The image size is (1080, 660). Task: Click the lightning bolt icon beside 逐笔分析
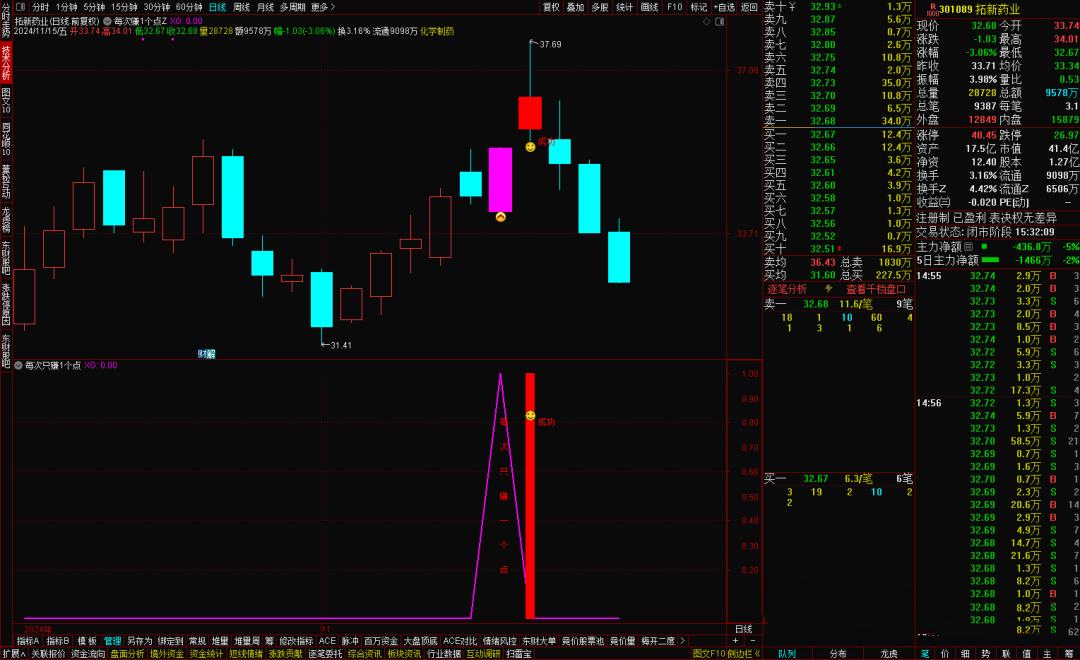[827, 289]
